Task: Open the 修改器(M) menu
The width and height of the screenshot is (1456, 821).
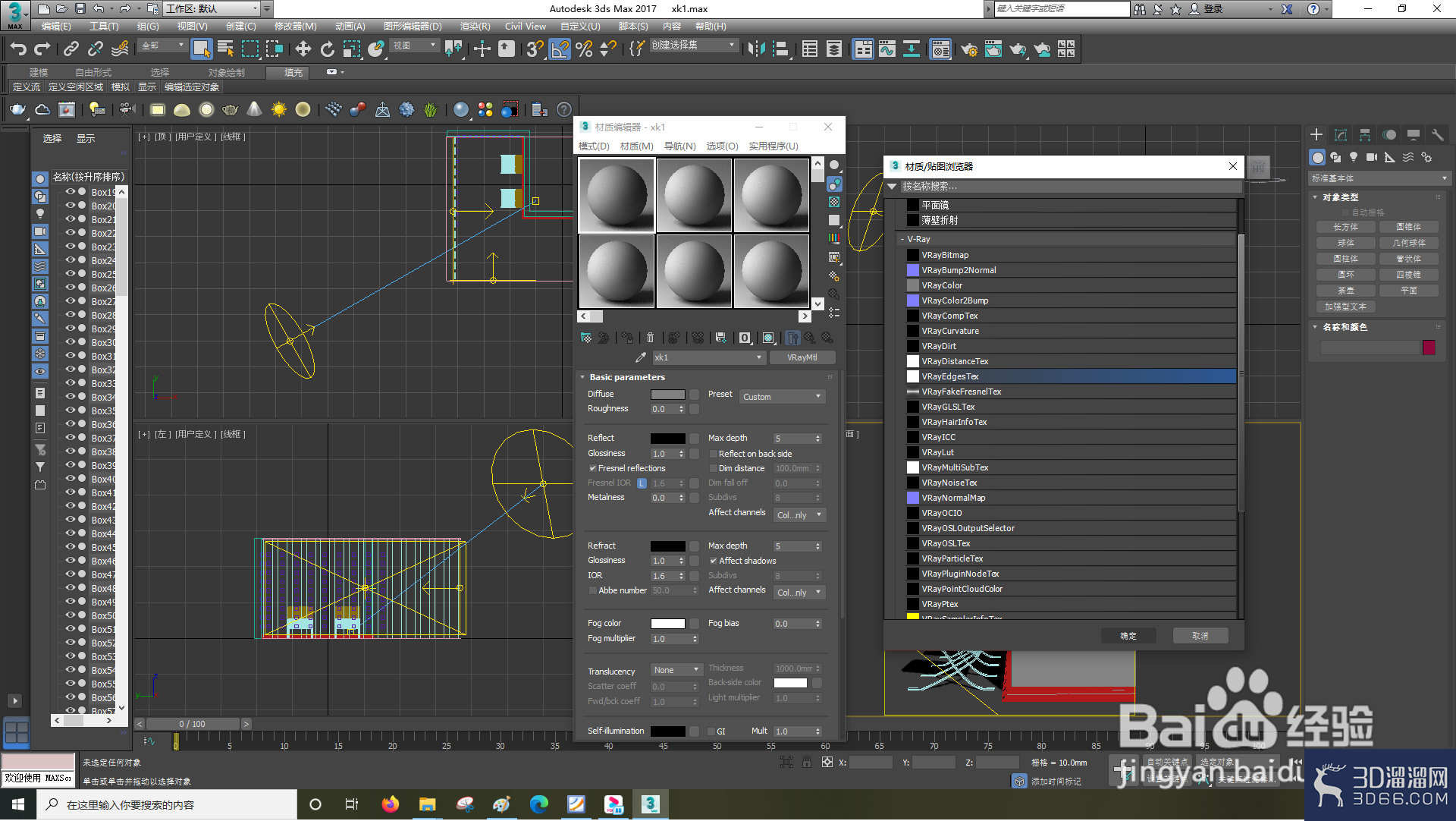Action: 295,27
